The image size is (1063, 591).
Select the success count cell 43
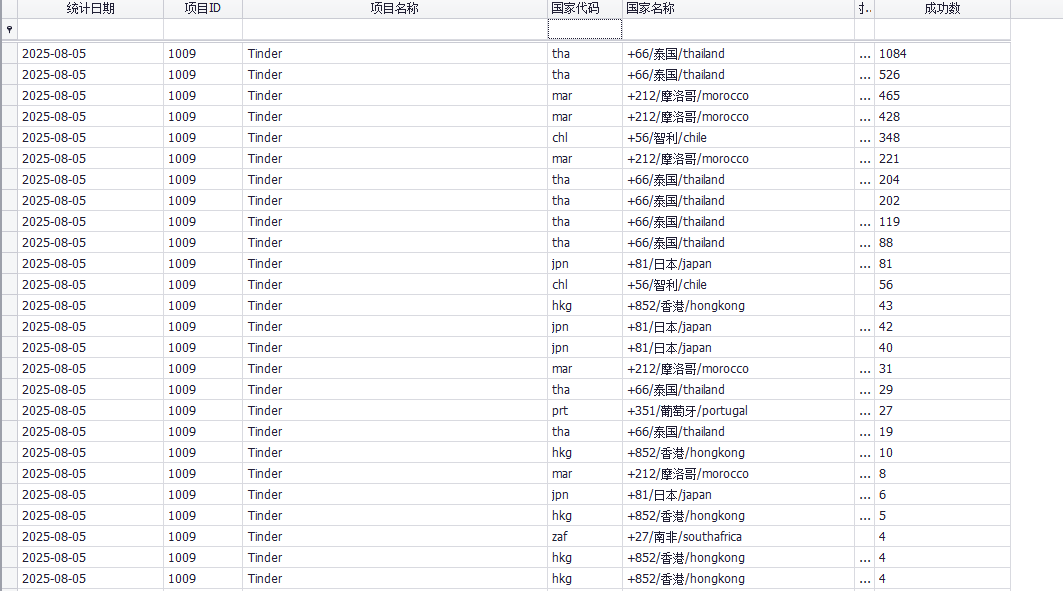[942, 306]
